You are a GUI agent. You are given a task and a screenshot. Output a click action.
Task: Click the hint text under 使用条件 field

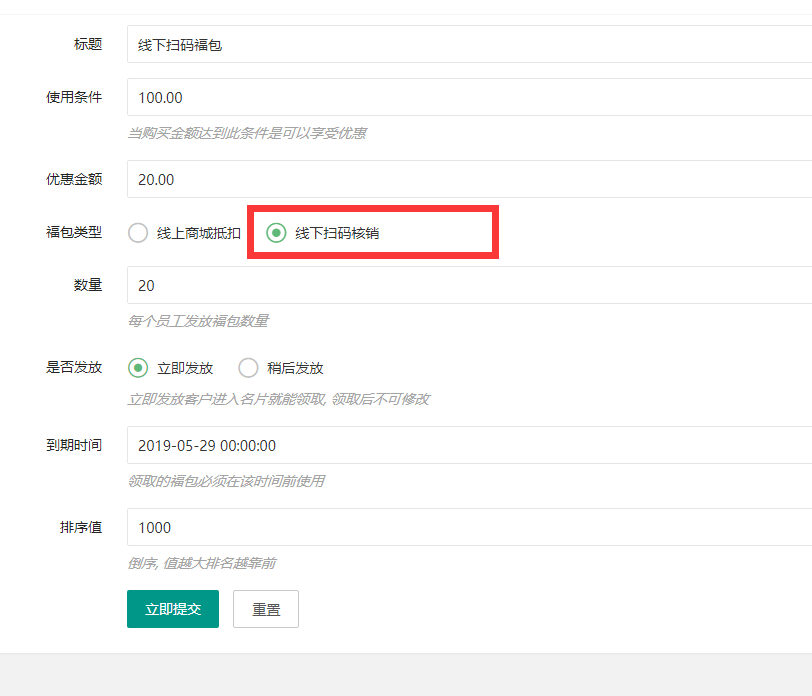pos(246,133)
